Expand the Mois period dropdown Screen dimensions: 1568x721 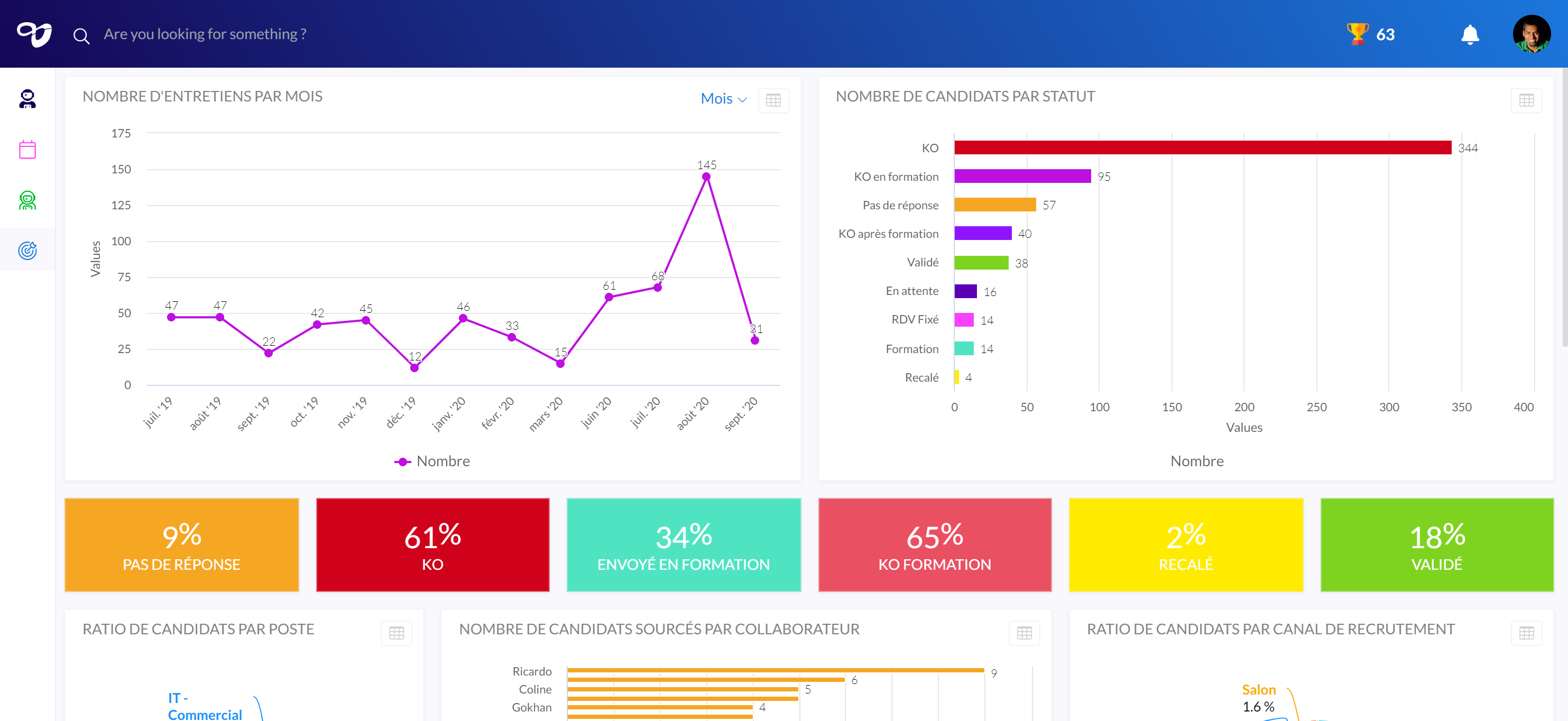pyautogui.click(x=723, y=98)
